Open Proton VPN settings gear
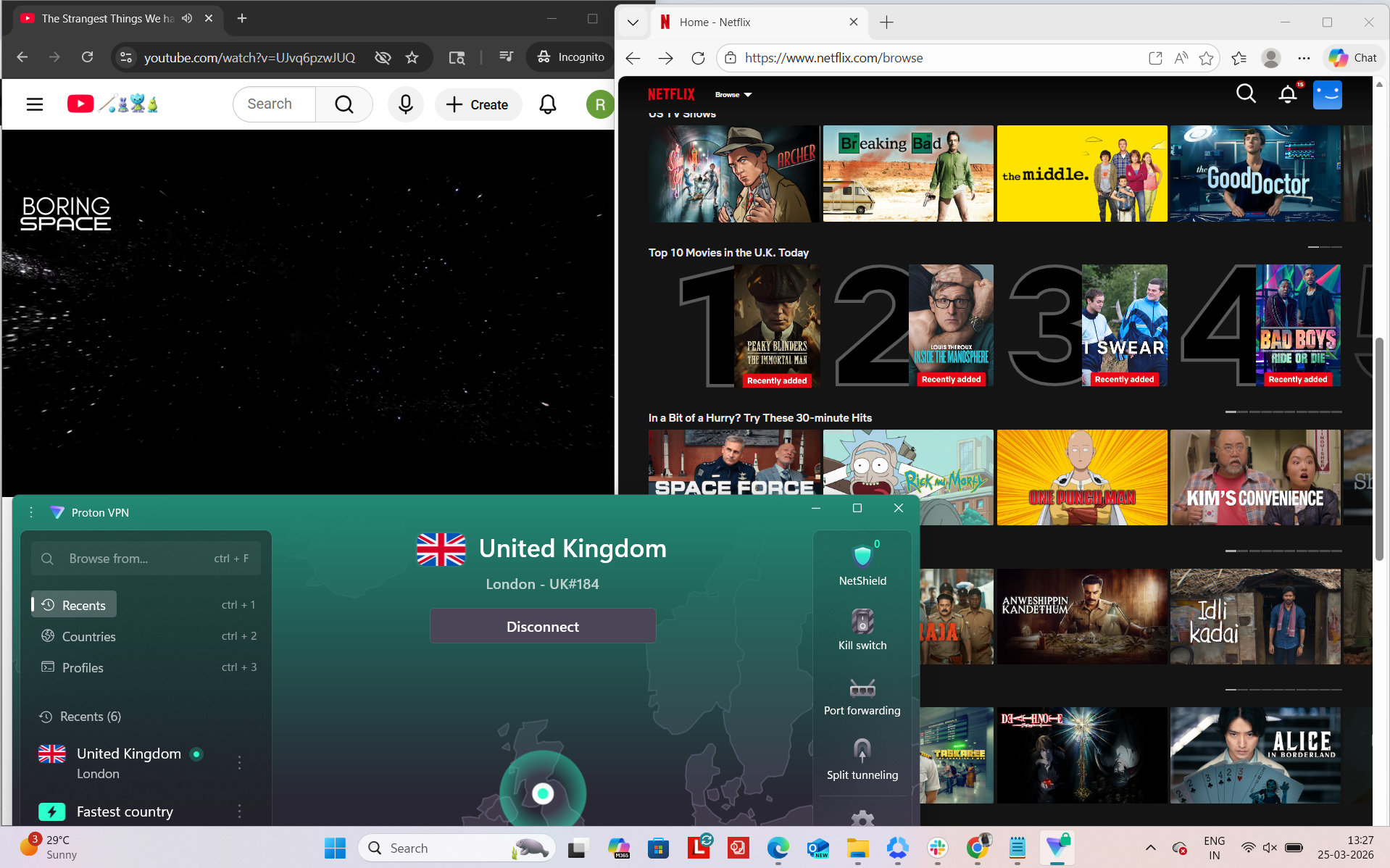The image size is (1390, 868). coord(862,819)
